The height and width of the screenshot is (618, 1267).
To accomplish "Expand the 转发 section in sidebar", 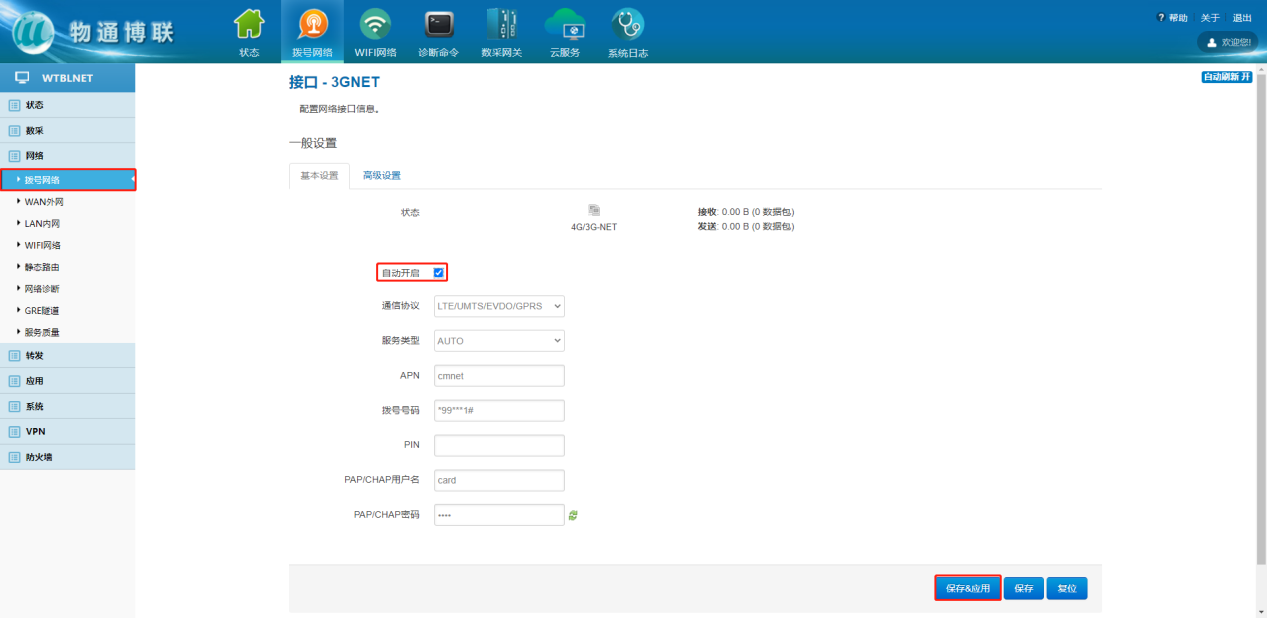I will coord(35,355).
